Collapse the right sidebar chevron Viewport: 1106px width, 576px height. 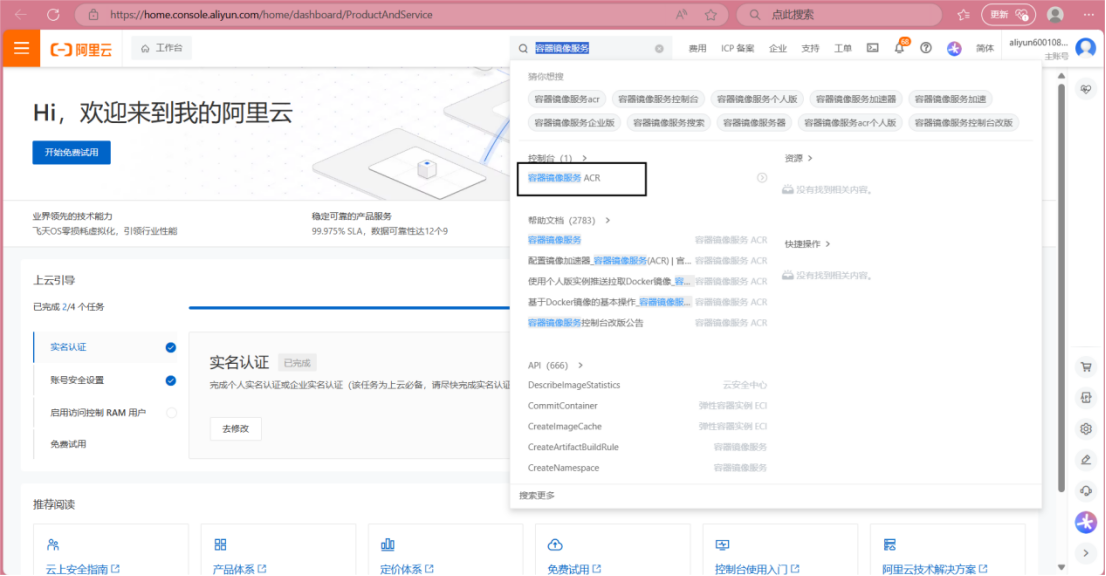(x=1086, y=553)
